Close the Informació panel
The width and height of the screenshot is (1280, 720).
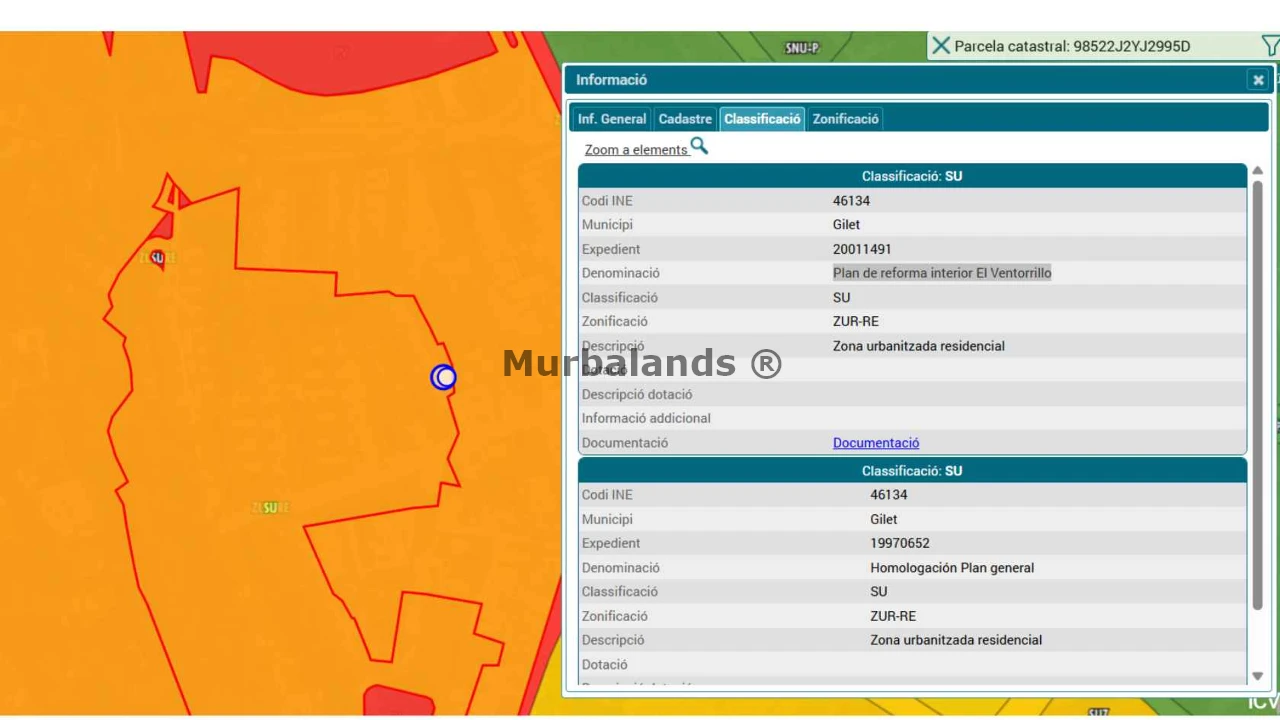coord(1258,80)
